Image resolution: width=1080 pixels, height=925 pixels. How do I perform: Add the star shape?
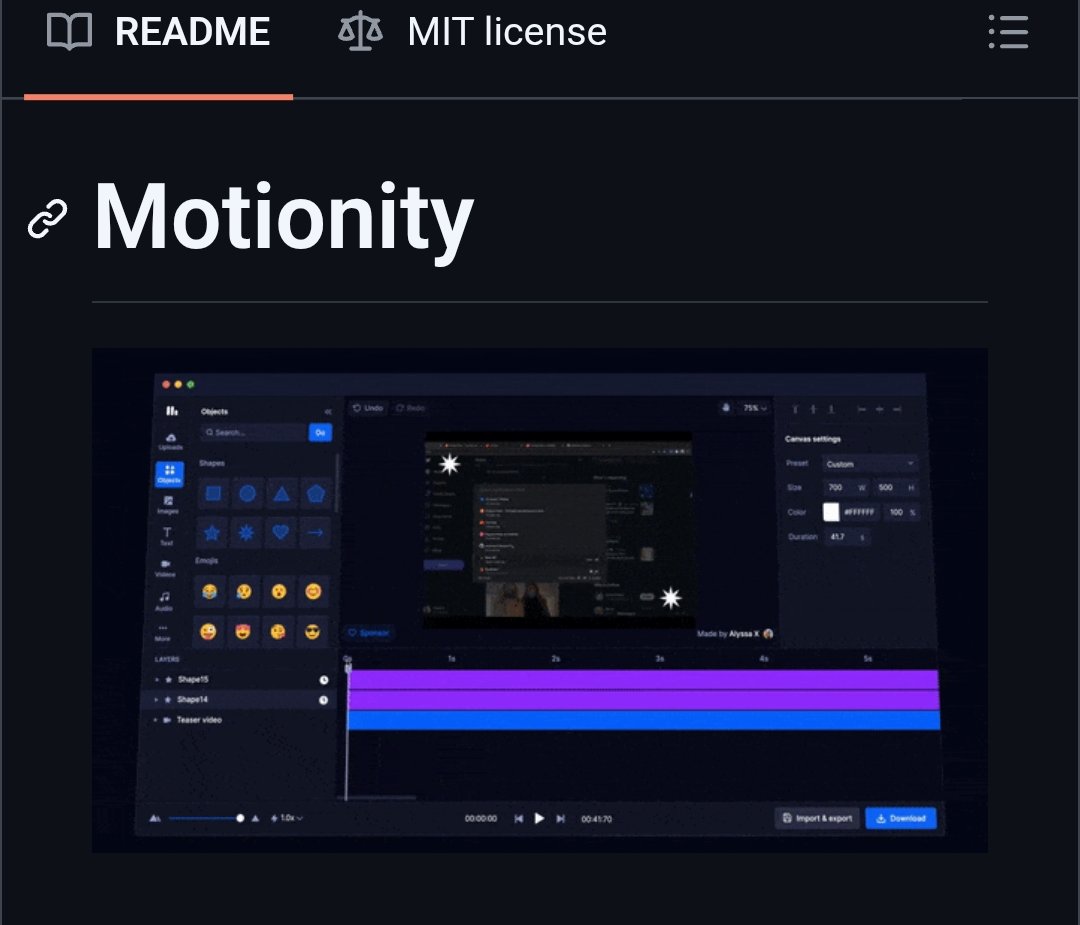pyautogui.click(x=211, y=532)
